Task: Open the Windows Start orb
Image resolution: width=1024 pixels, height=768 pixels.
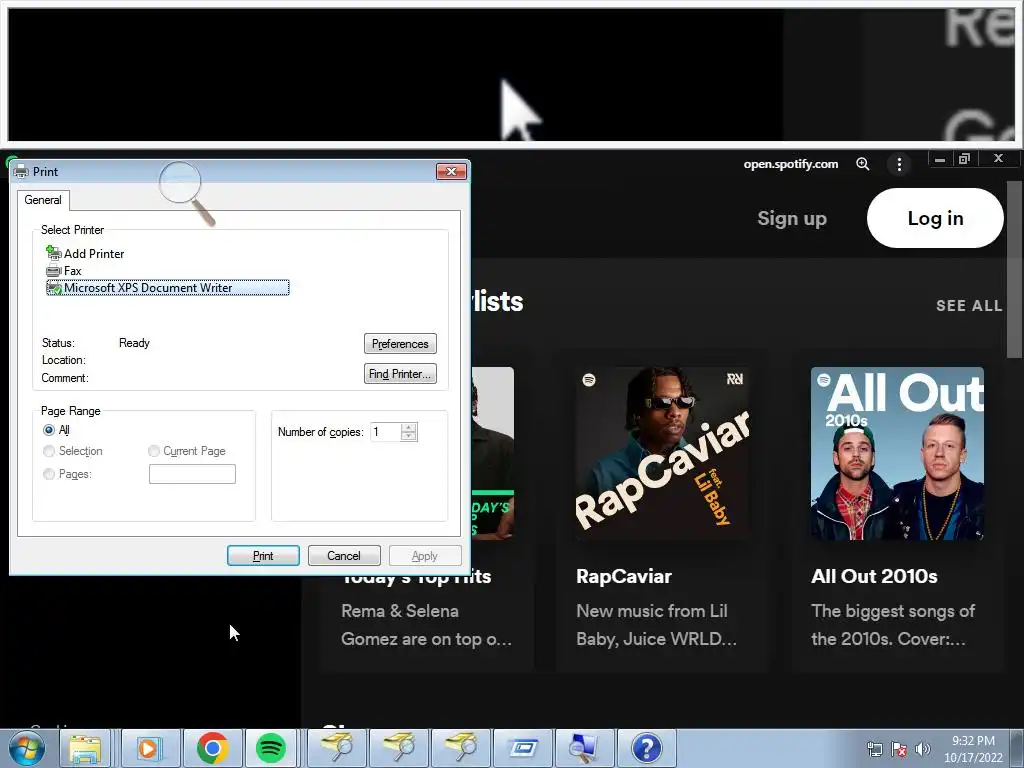Action: click(x=27, y=748)
